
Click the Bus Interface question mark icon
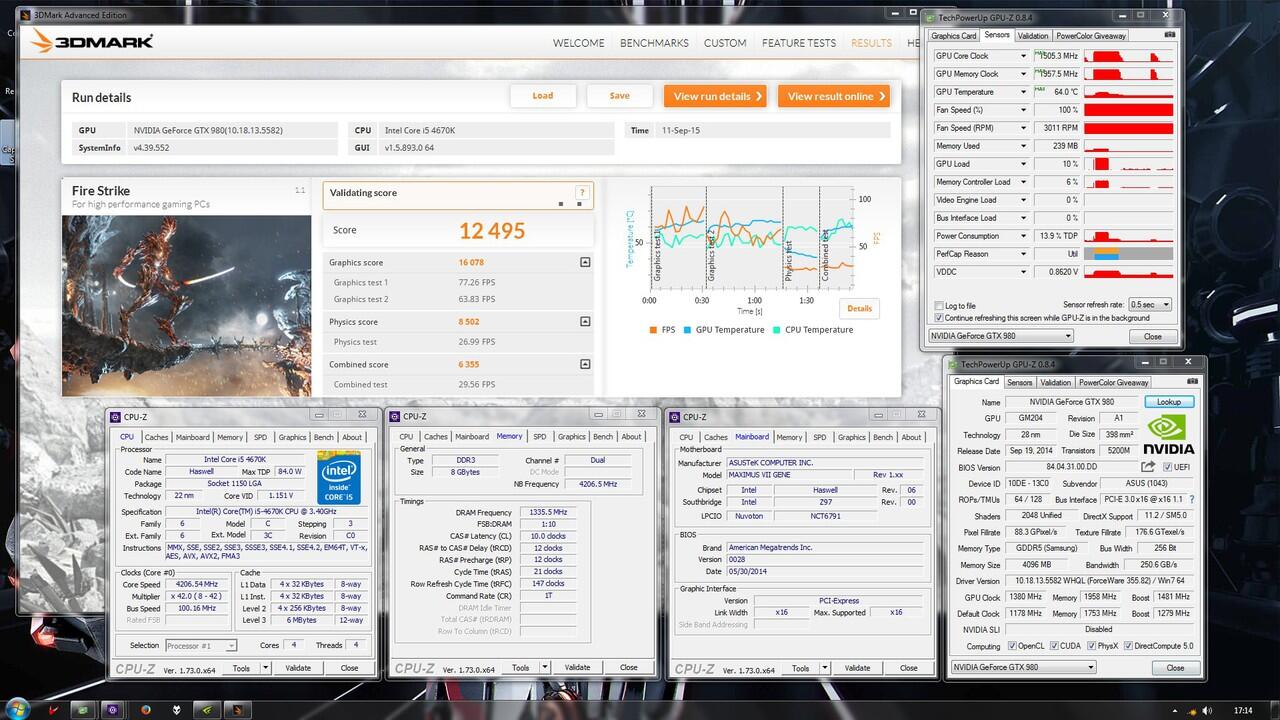pyautogui.click(x=1192, y=499)
